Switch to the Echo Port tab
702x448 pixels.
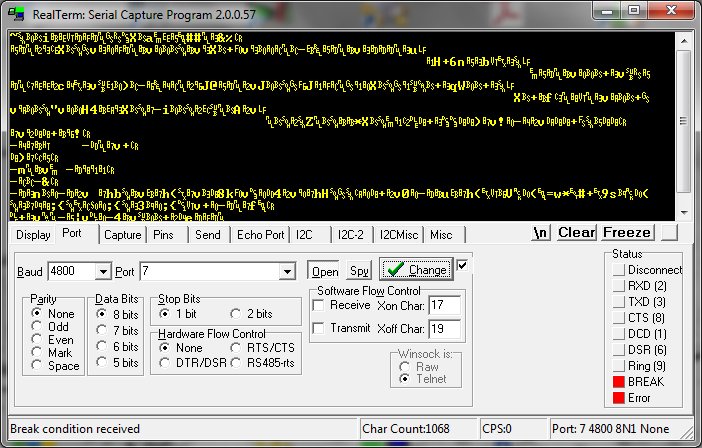pos(261,235)
